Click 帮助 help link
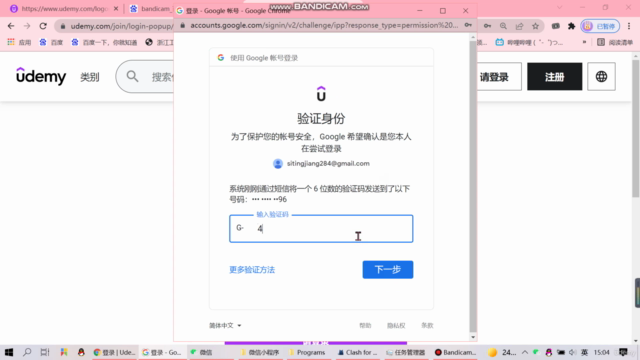 [x=365, y=325]
